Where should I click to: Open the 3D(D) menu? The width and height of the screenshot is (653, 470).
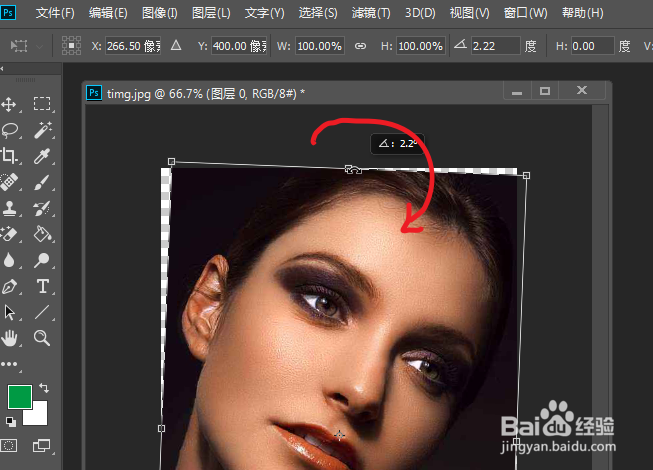coord(420,13)
